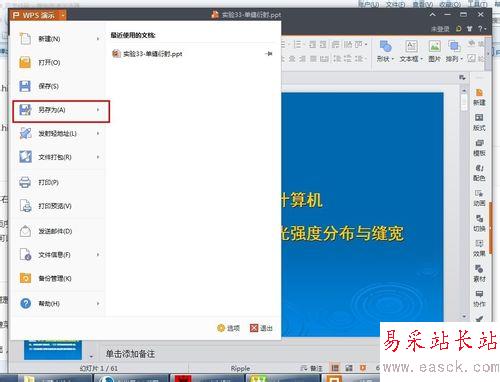Image resolution: width=500 pixels, height=382 pixels.
Task: Open the 协作 collaboration side pane
Action: click(x=479, y=299)
